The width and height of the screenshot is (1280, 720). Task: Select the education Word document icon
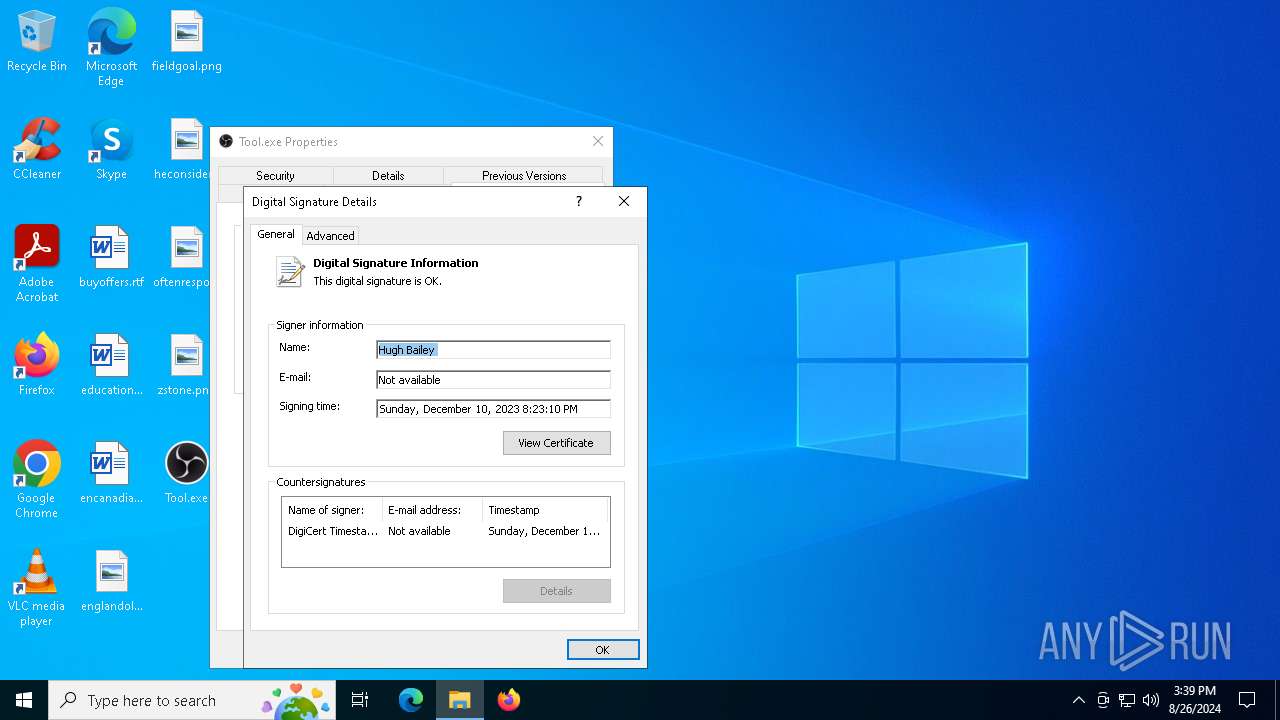[111, 366]
